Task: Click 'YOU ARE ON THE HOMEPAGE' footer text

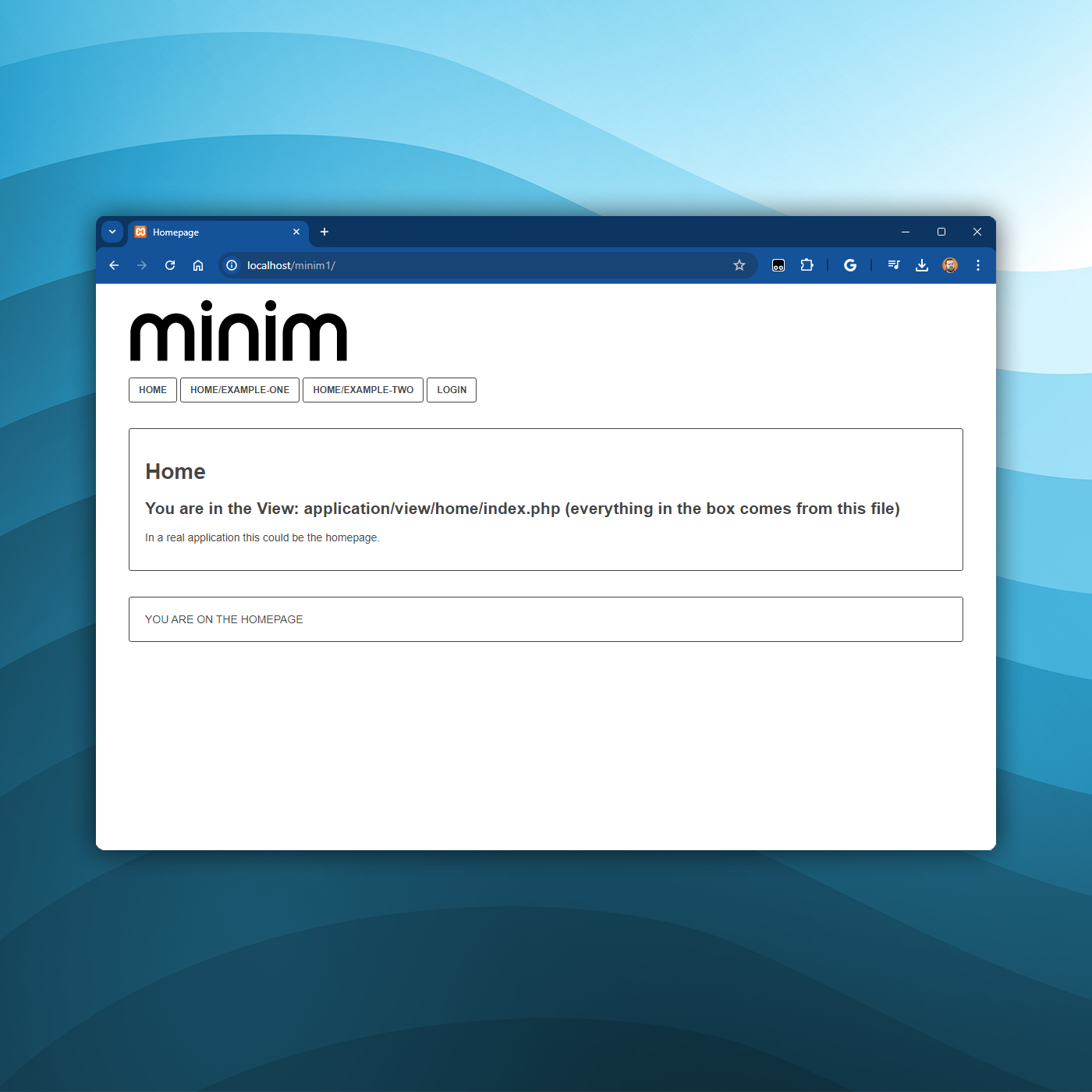Action: click(x=224, y=619)
